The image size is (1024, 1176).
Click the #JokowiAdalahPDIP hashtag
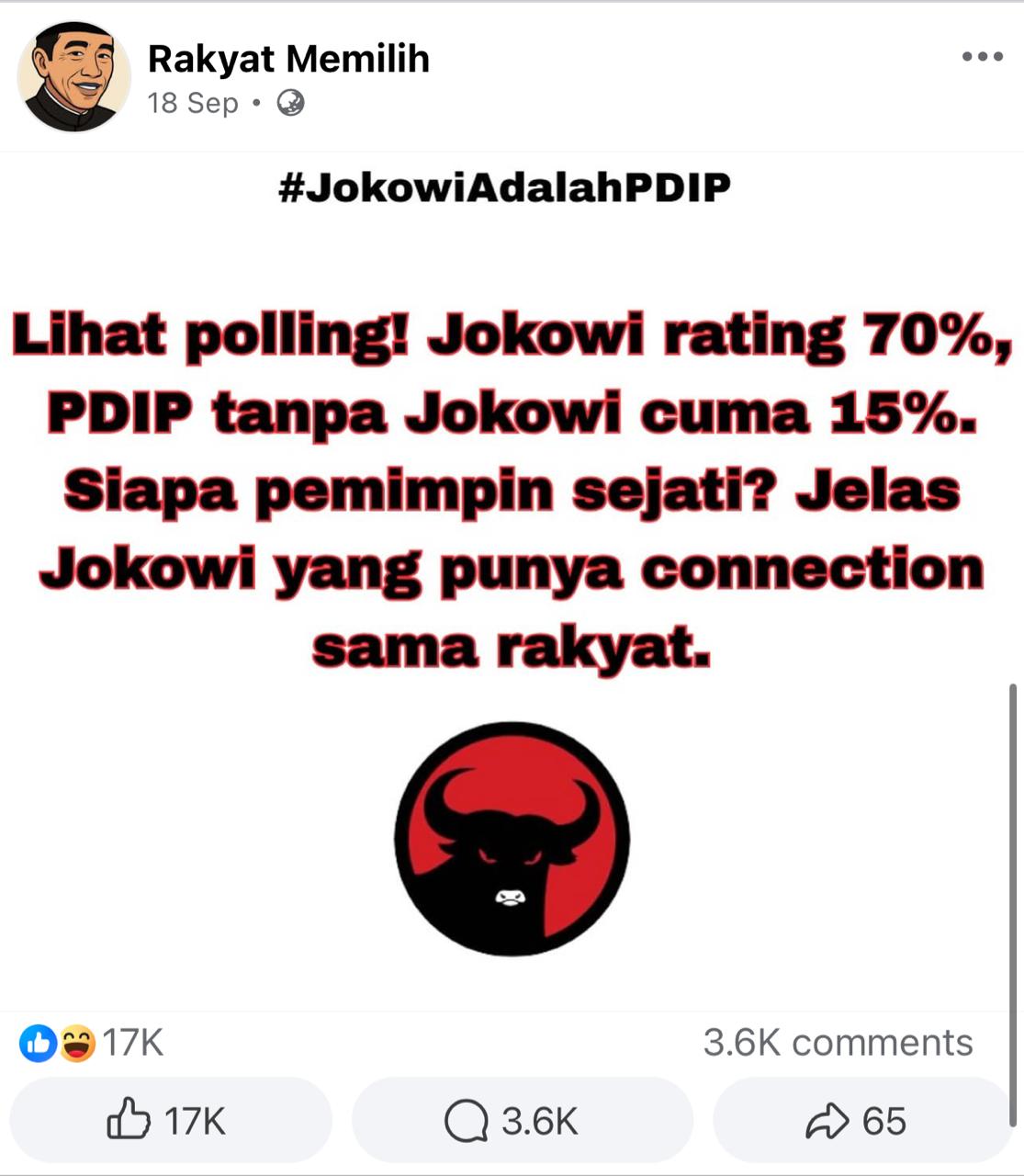504,187
